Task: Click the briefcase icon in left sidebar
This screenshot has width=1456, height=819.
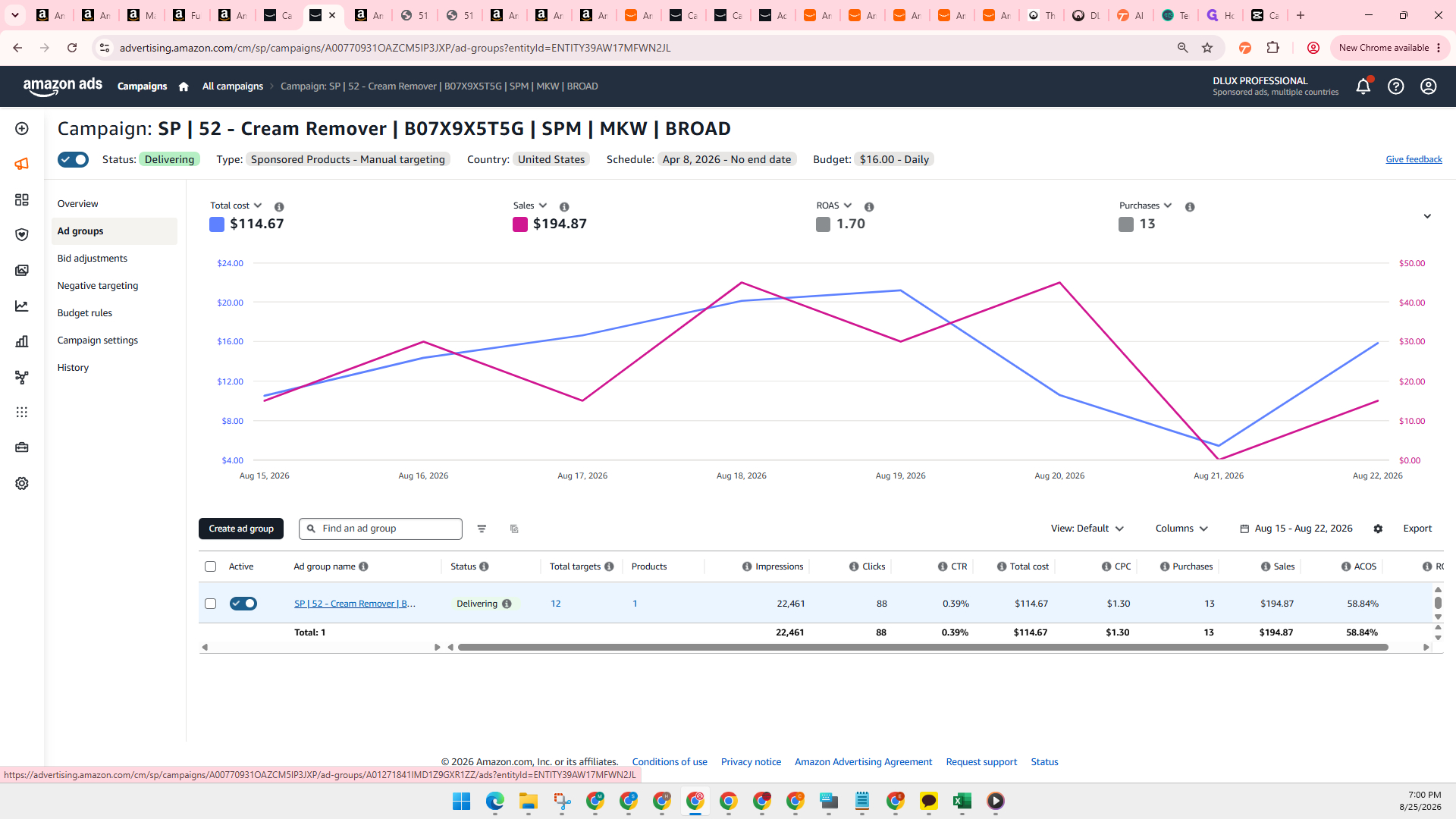Action: [22, 447]
